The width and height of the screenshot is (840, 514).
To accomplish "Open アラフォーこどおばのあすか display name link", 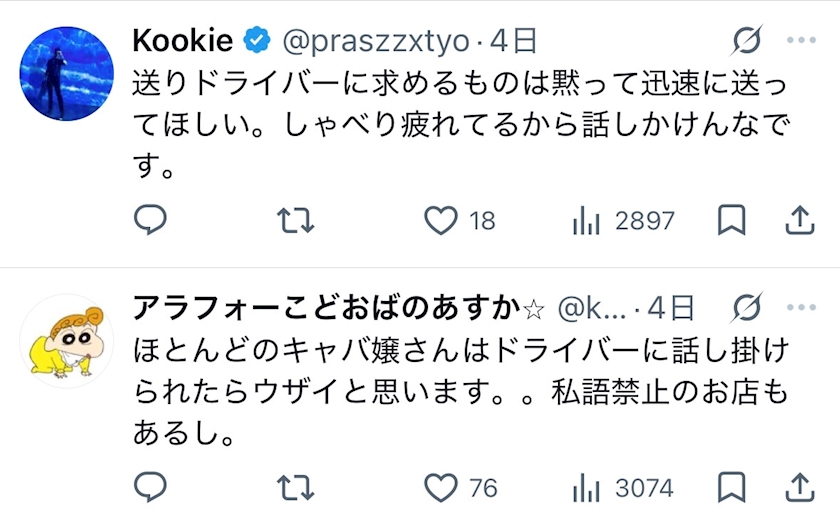I will [x=326, y=309].
